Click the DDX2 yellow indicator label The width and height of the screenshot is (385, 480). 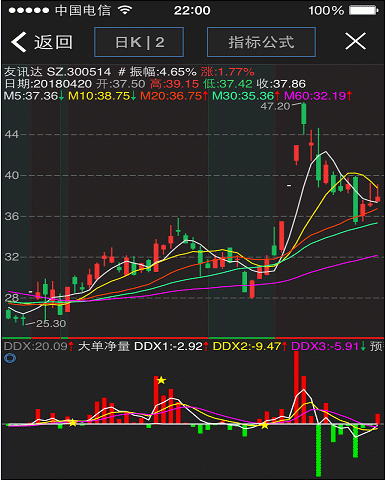point(250,346)
